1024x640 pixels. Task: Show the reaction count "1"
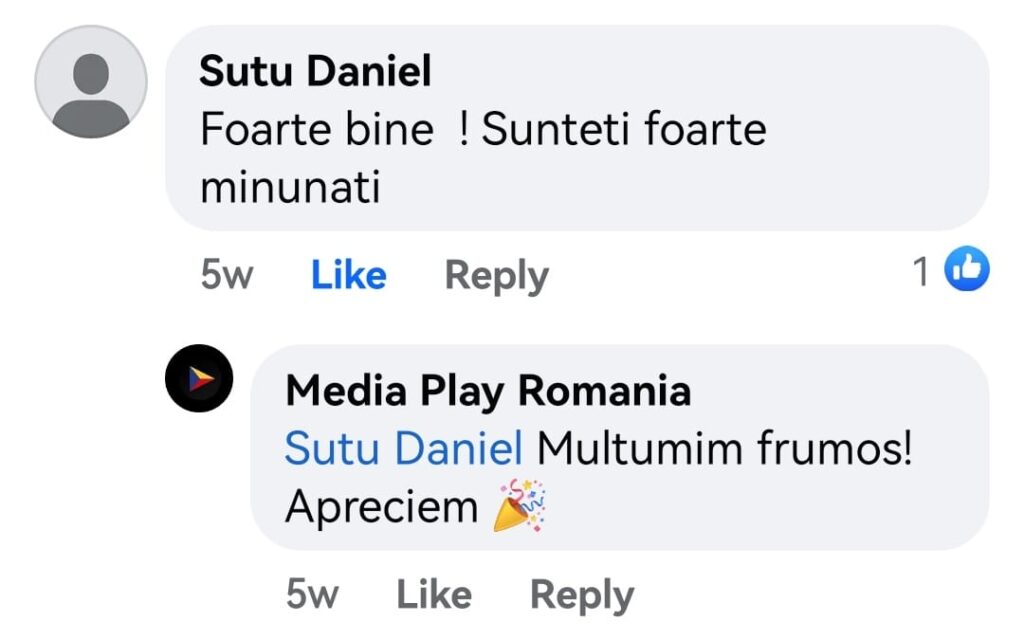point(922,271)
